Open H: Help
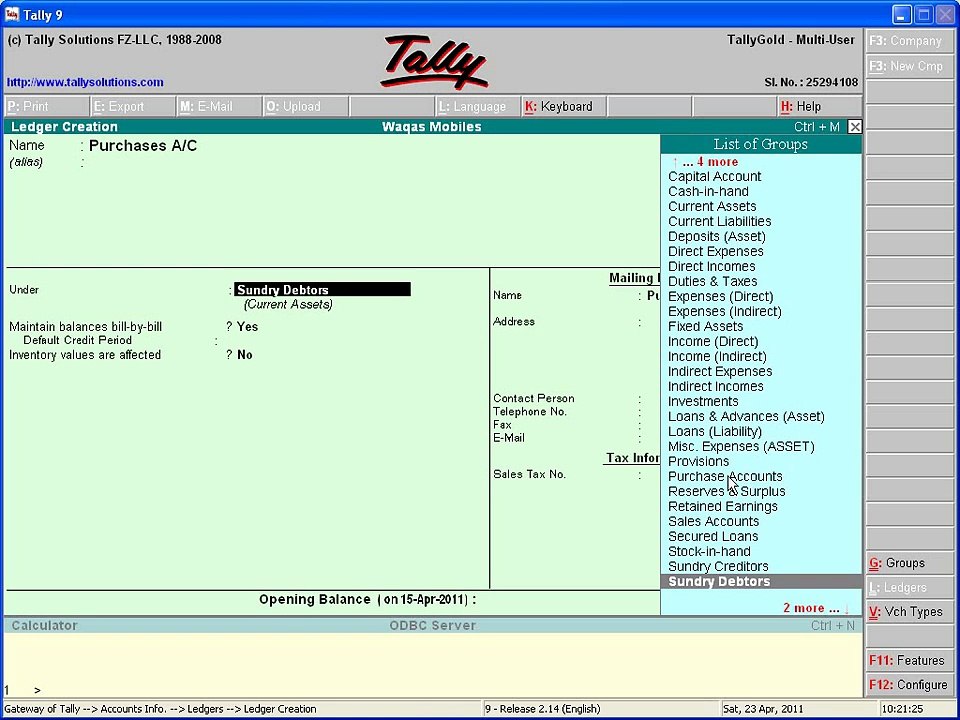The image size is (960, 720). coord(820,107)
